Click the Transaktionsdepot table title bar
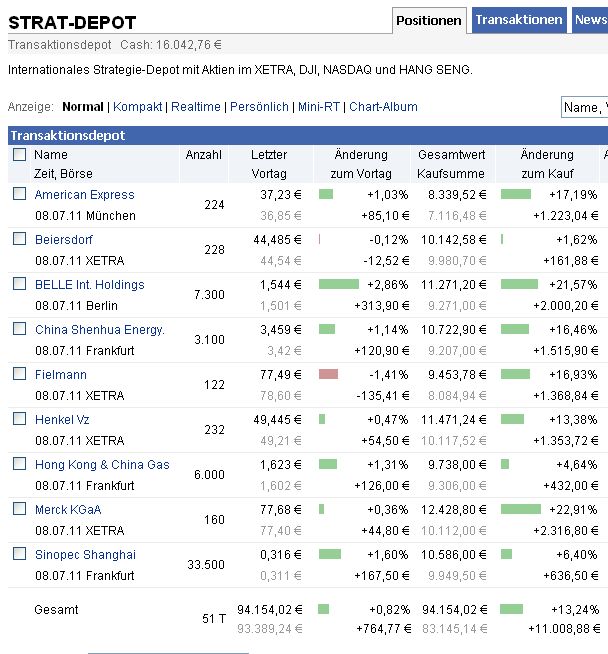The image size is (608, 654). click(308, 136)
